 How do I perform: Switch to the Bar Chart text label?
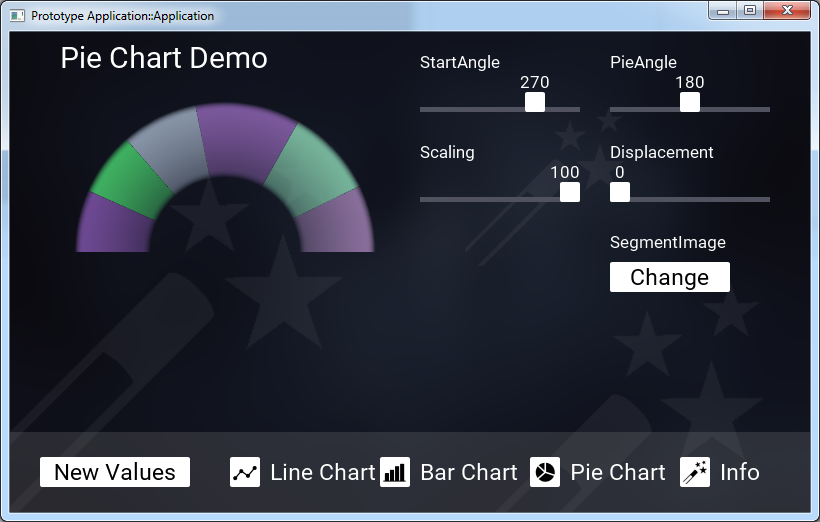coord(469,472)
